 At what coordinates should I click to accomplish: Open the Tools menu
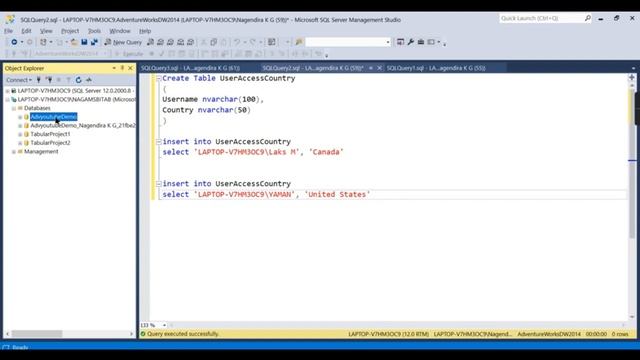[x=94, y=31]
